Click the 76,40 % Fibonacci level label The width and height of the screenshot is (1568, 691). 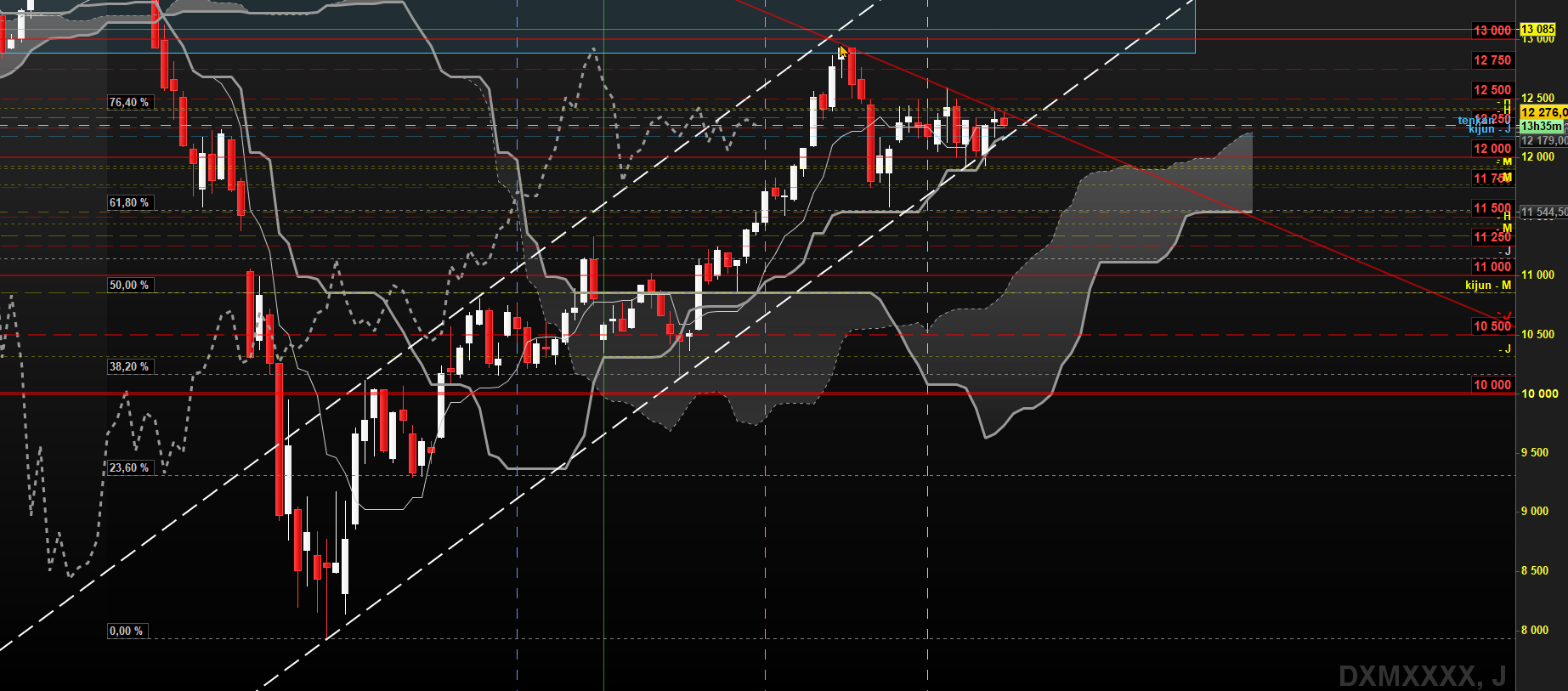(129, 103)
